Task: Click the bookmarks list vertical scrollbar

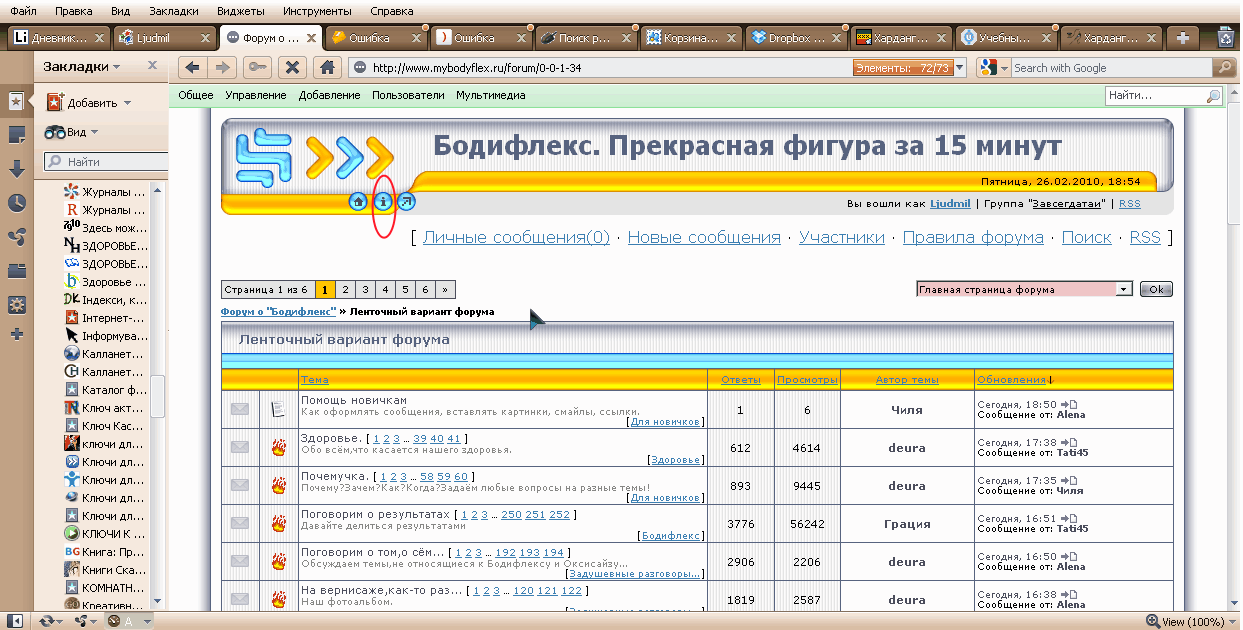Action: pyautogui.click(x=157, y=395)
